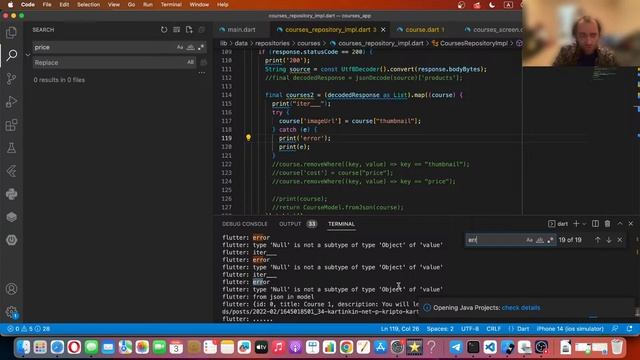Viewport: 640px width, 360px height.
Task: Go to next terminal find match
Action: tap(609, 240)
